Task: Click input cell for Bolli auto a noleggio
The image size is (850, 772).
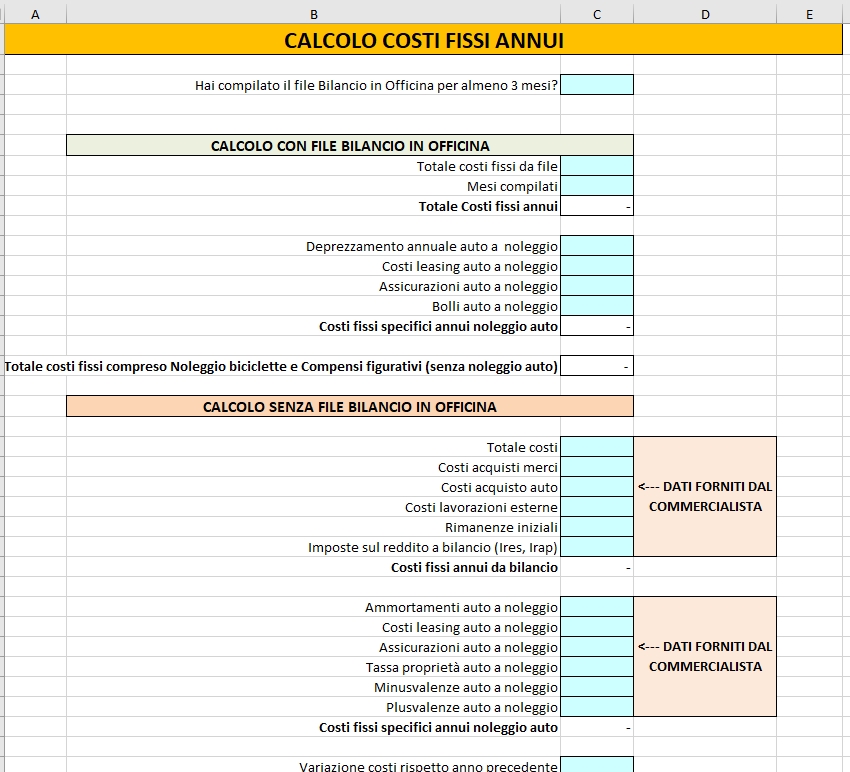Action: coord(597,306)
